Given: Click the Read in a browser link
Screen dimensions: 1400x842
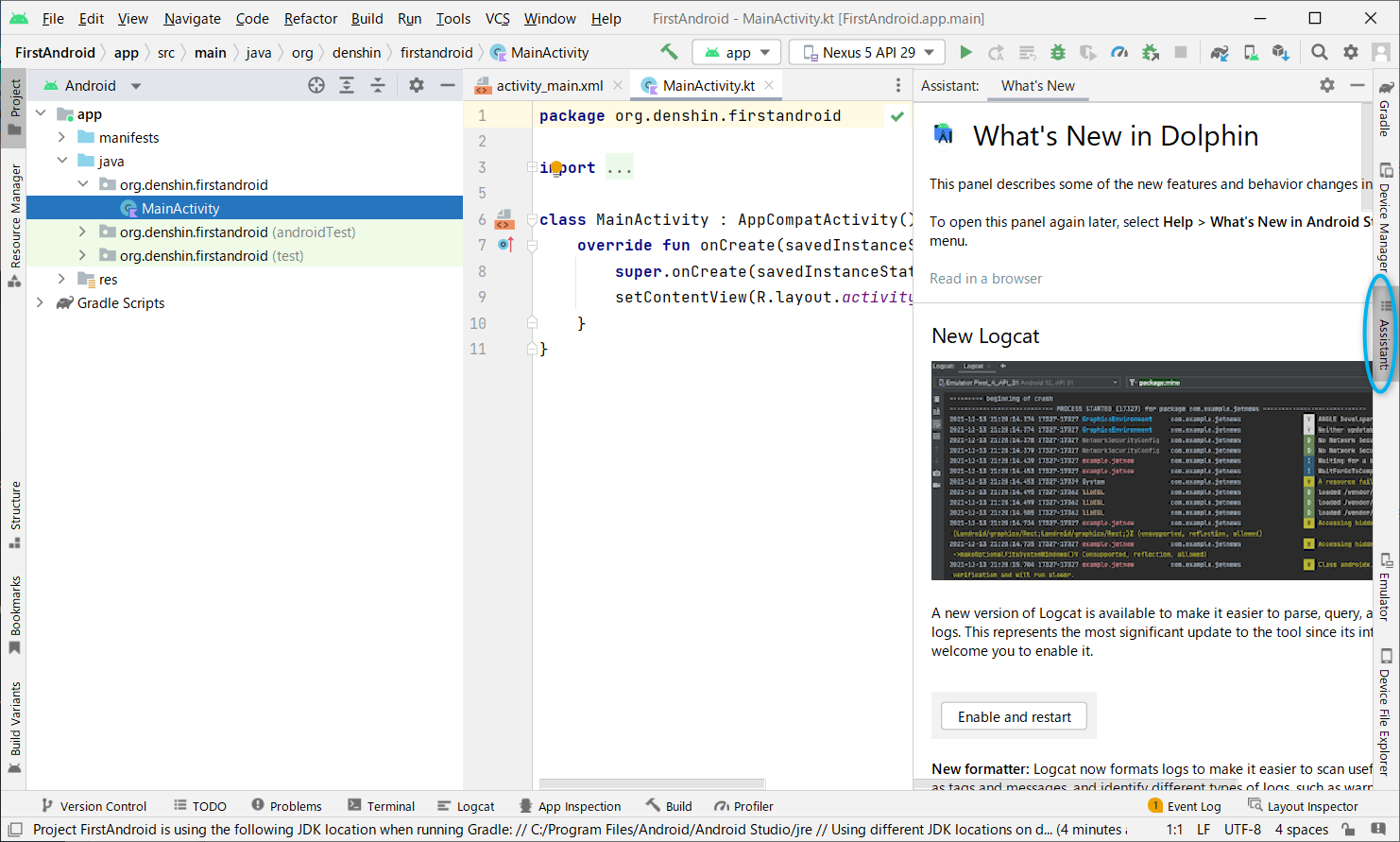Looking at the screenshot, I should pos(985,278).
